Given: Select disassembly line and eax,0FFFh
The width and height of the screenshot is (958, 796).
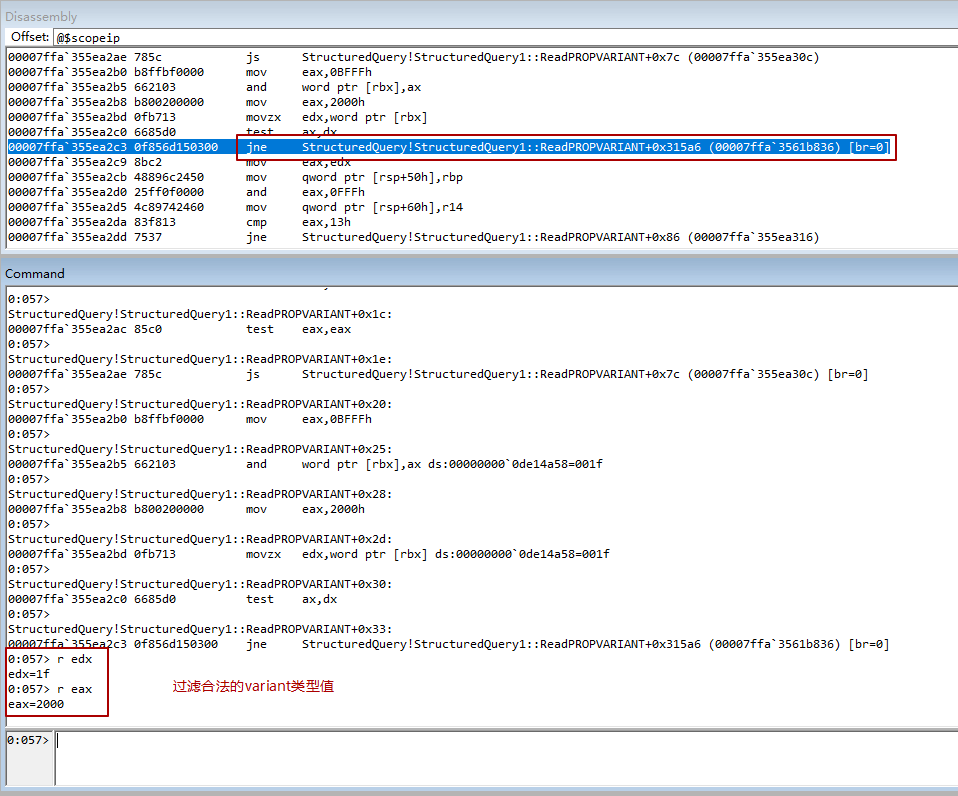Looking at the screenshot, I should click(186, 192).
